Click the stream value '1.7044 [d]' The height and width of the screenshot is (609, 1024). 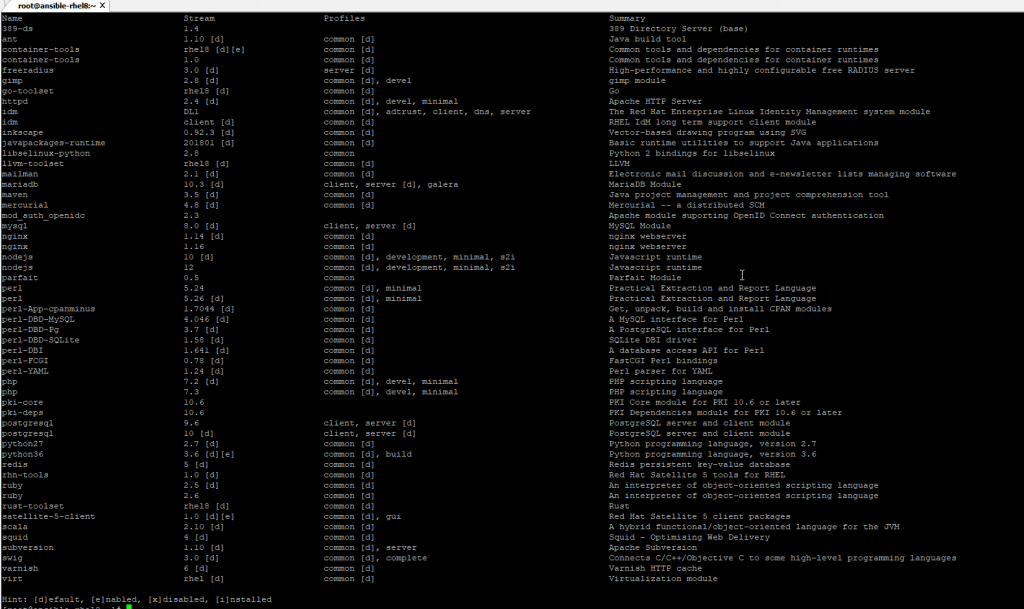click(x=209, y=309)
